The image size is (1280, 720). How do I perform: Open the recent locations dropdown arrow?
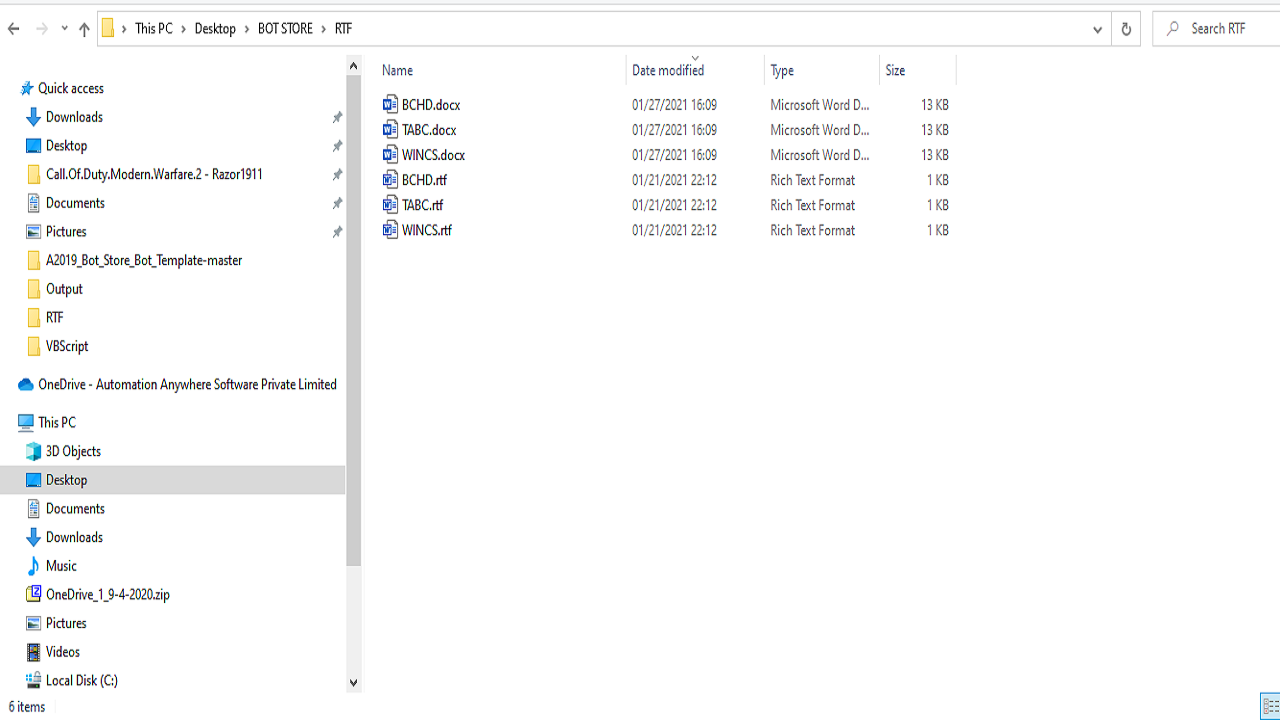(64, 29)
